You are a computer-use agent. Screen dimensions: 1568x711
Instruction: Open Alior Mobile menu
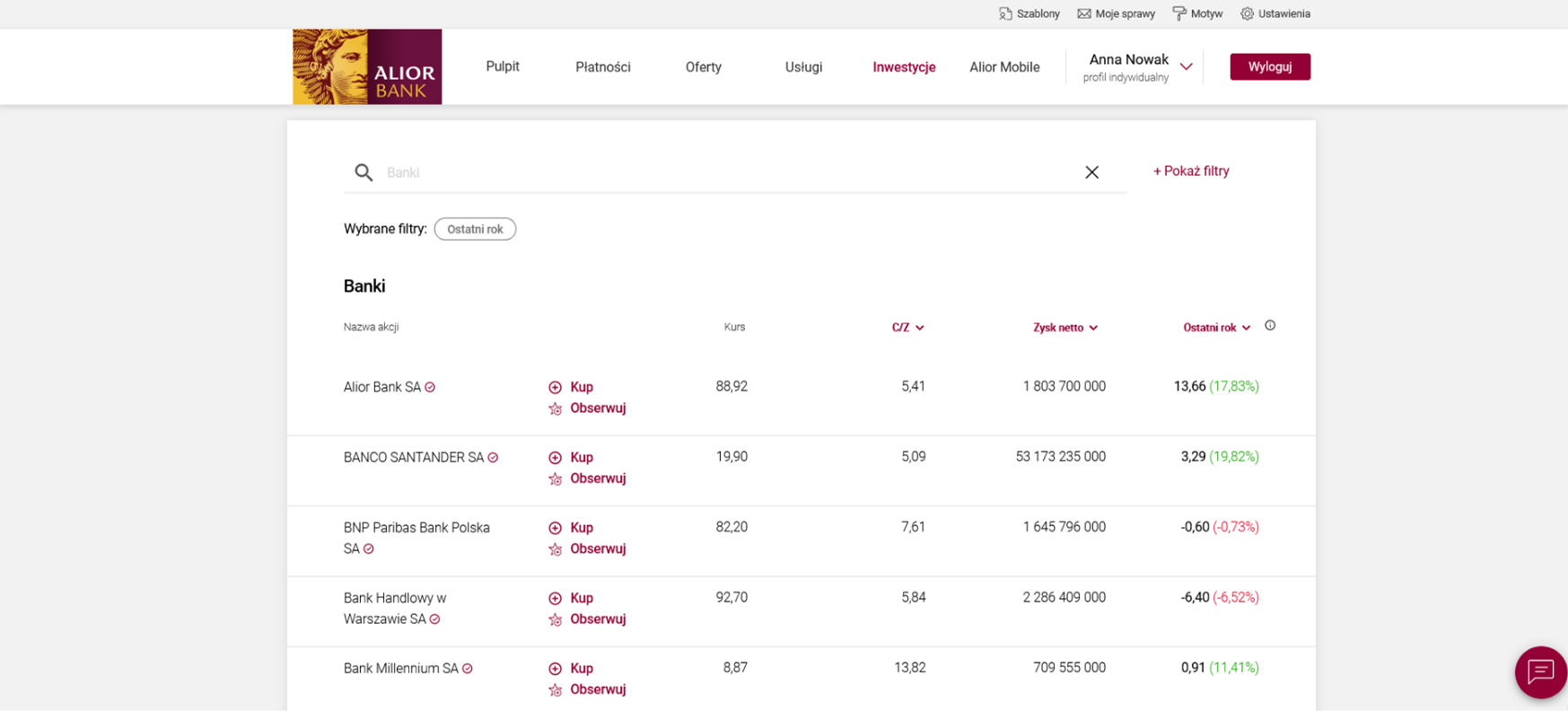1004,67
